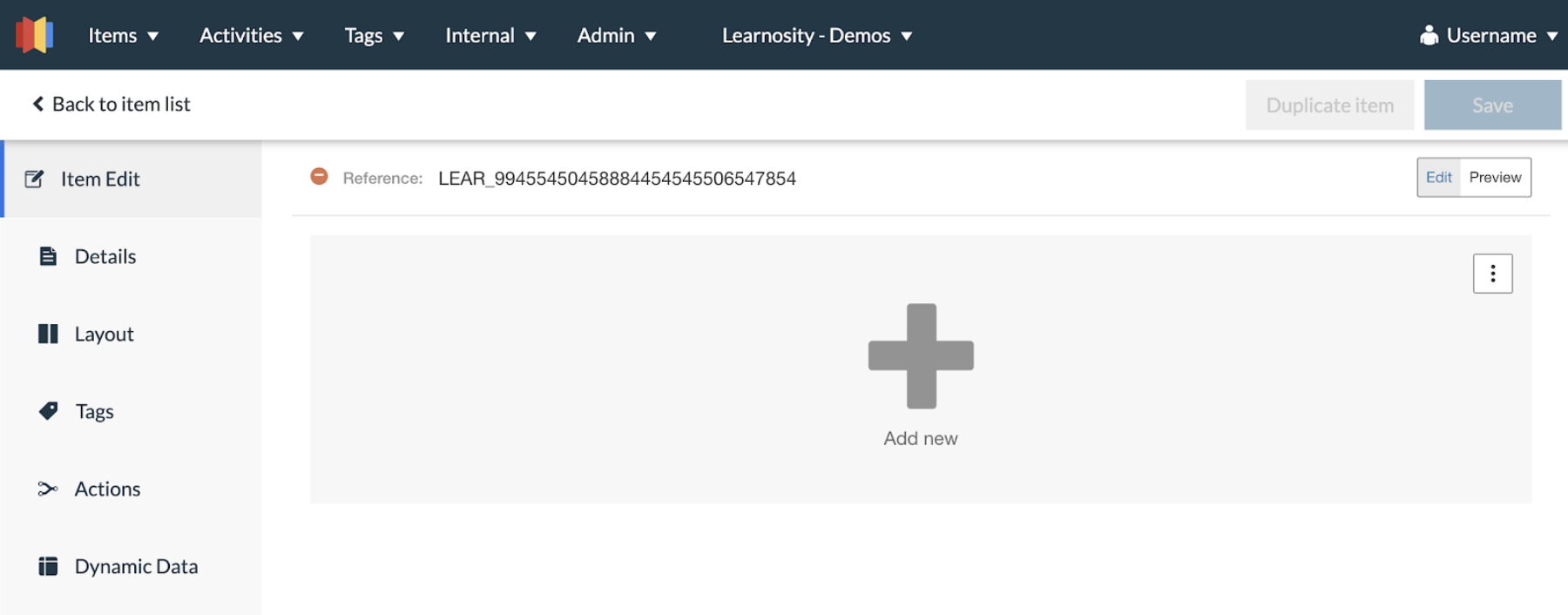1568x615 pixels.
Task: Click the orange unpublished status icon
Action: pyautogui.click(x=320, y=177)
